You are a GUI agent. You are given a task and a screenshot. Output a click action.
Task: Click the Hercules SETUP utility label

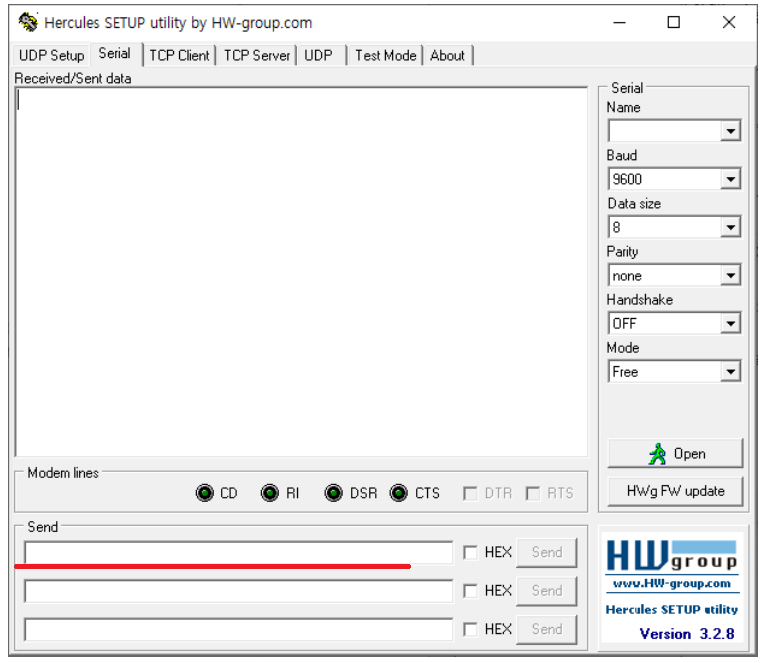coord(671,610)
